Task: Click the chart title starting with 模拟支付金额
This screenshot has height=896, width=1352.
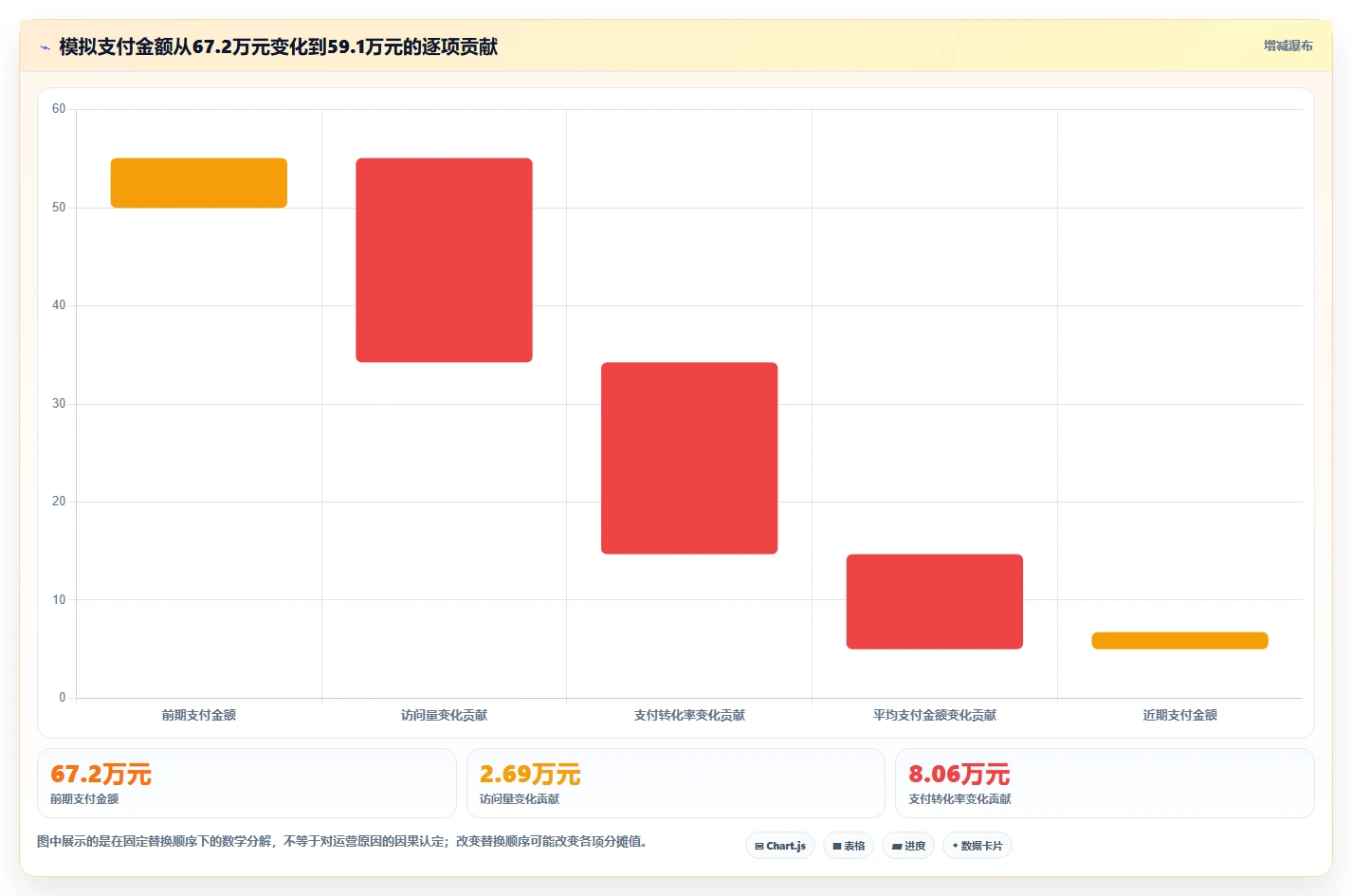Action: pyautogui.click(x=278, y=46)
